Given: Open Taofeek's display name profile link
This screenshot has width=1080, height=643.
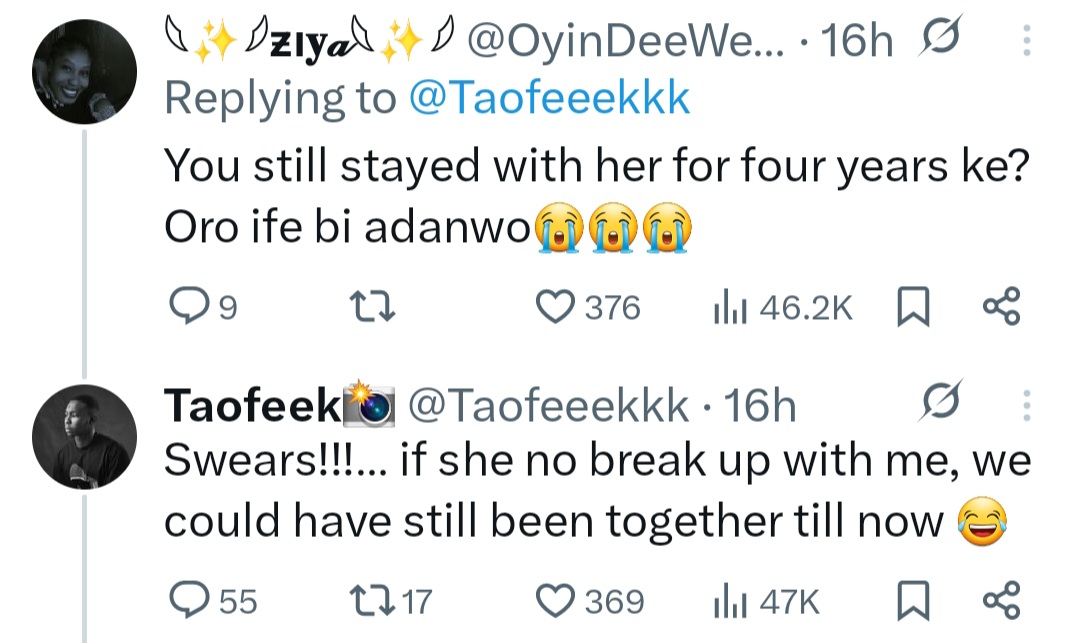Looking at the screenshot, I should (x=251, y=405).
